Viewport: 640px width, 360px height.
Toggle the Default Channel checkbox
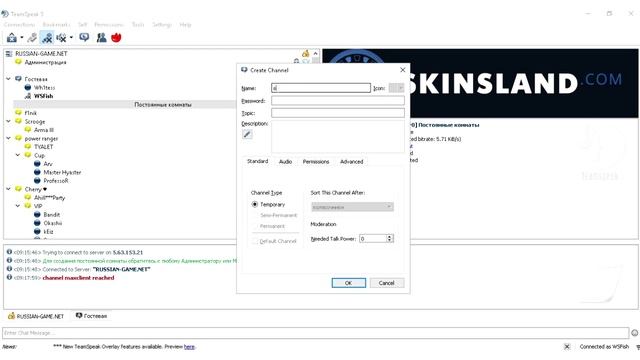(x=255, y=241)
